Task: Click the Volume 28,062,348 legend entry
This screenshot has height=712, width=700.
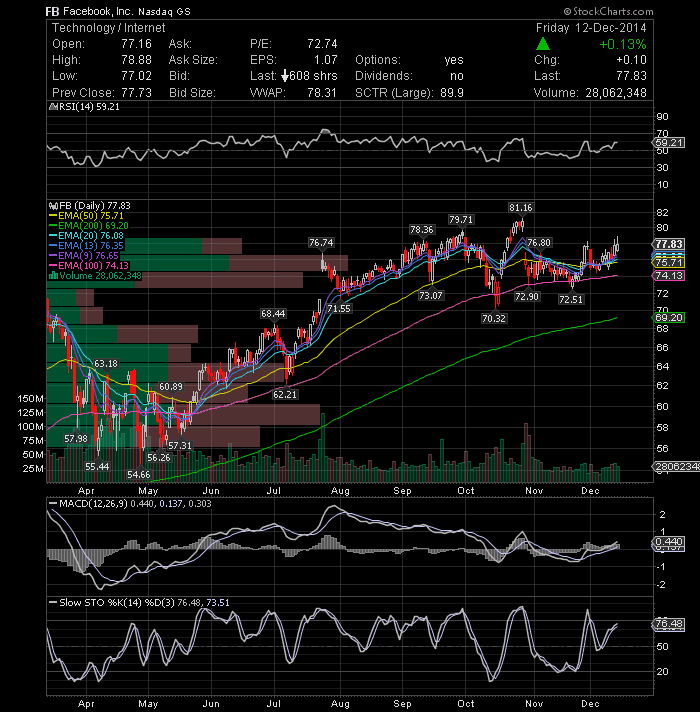Action: click(95, 276)
